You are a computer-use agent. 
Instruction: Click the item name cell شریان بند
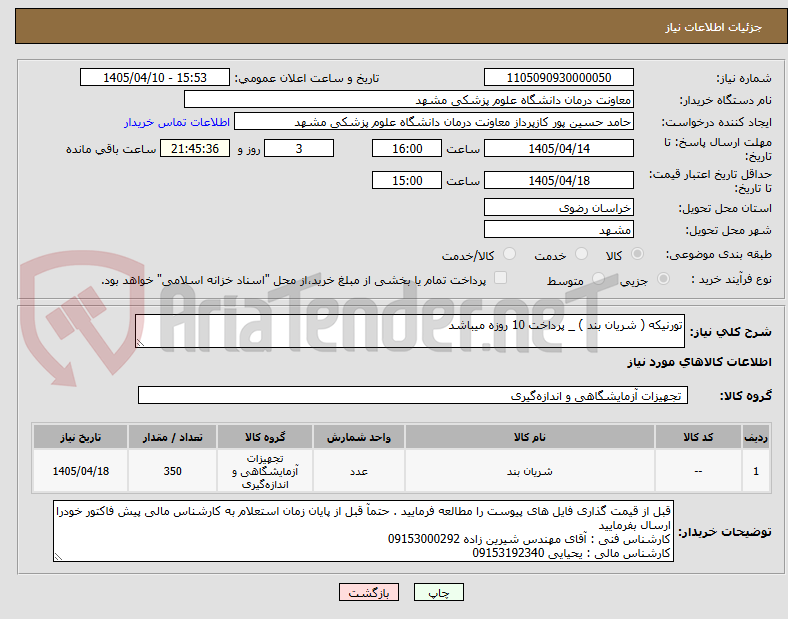(x=530, y=471)
